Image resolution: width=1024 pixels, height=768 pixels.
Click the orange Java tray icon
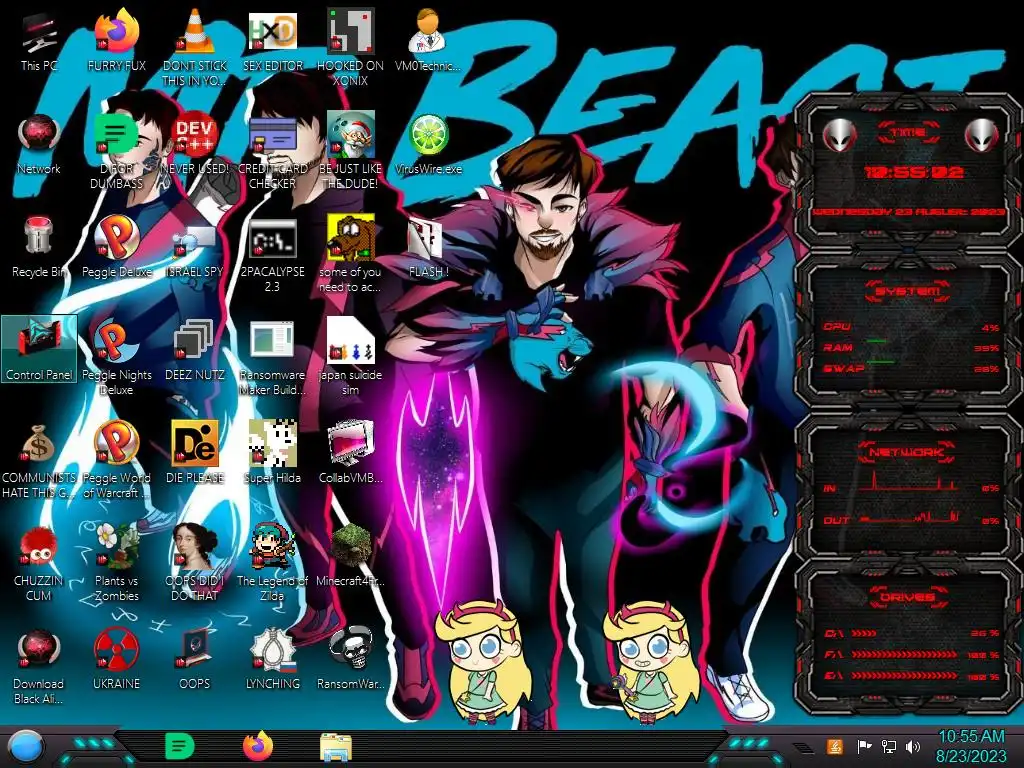(x=835, y=746)
